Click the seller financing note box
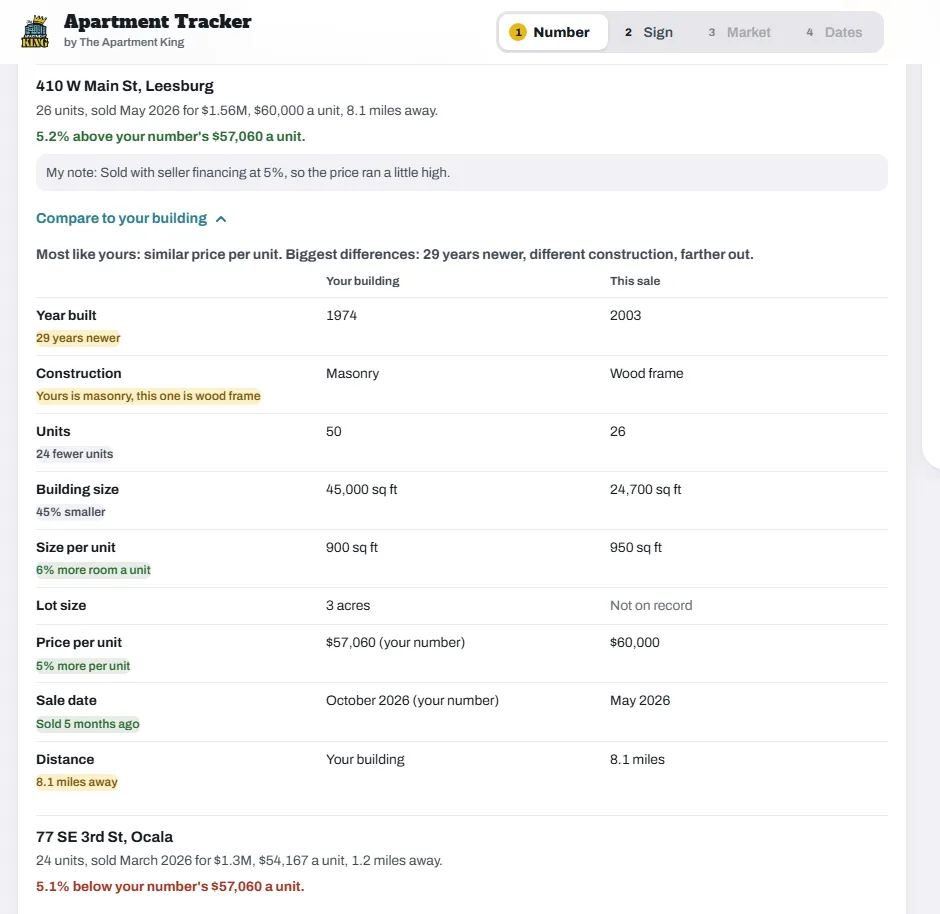Screen dimensions: 940x914 point(462,173)
